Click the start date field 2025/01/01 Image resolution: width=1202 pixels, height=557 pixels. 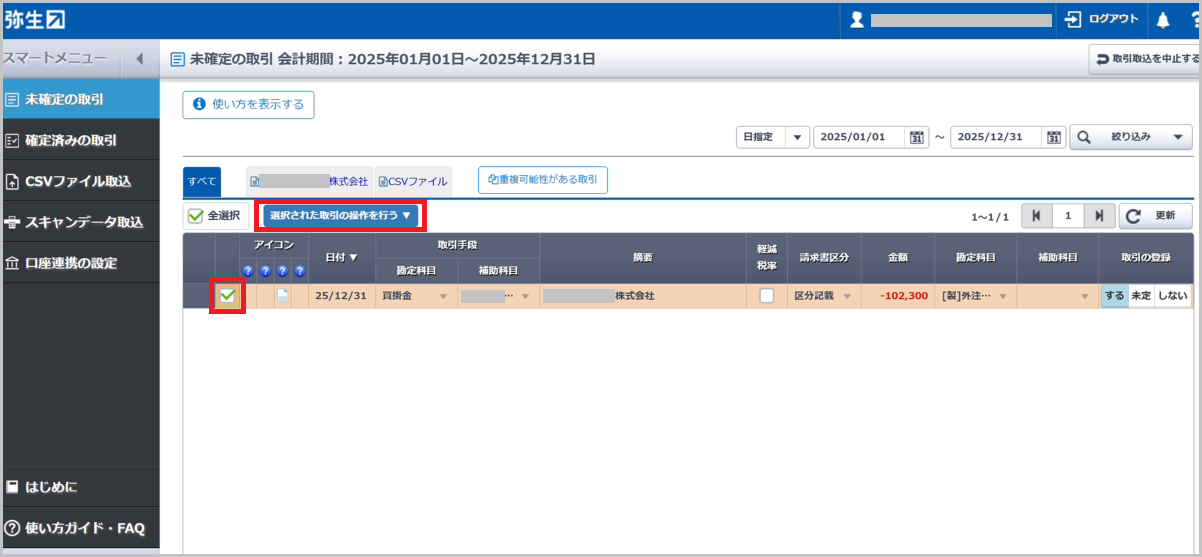click(860, 137)
